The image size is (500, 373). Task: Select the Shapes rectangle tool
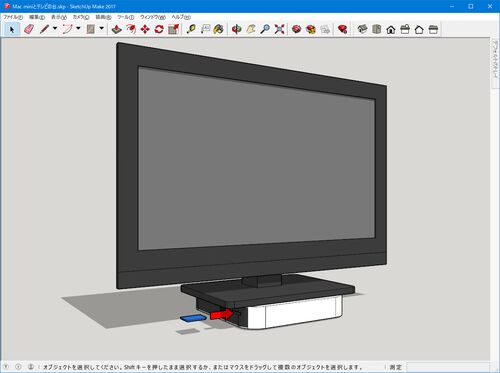[91, 29]
